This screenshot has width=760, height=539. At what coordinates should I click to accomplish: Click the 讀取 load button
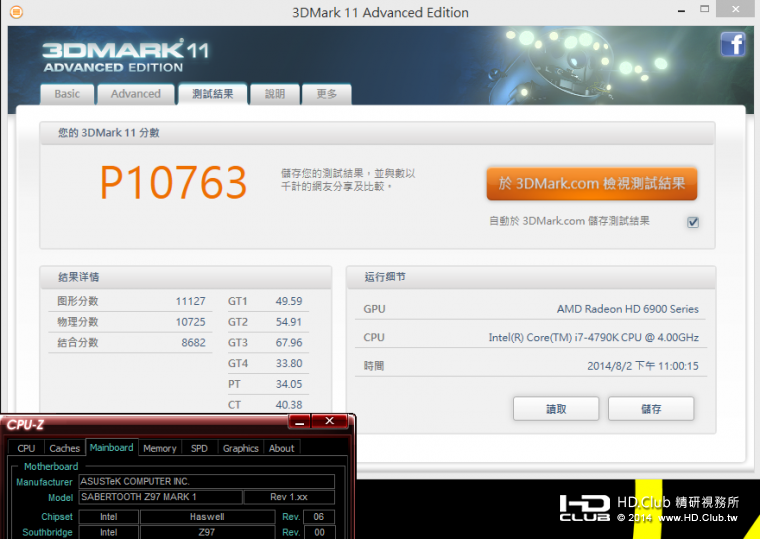[556, 409]
